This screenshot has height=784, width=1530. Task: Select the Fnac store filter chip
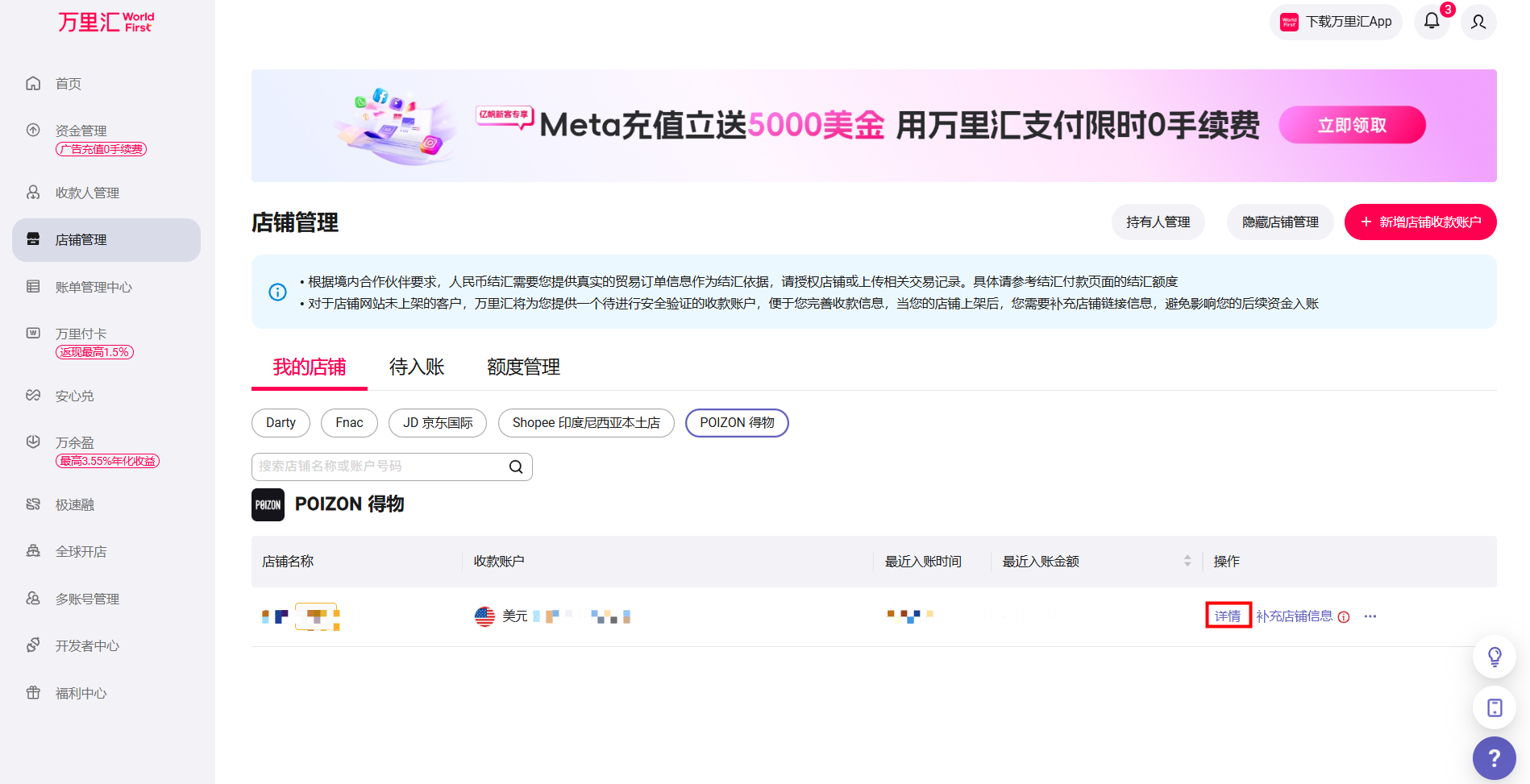point(349,423)
